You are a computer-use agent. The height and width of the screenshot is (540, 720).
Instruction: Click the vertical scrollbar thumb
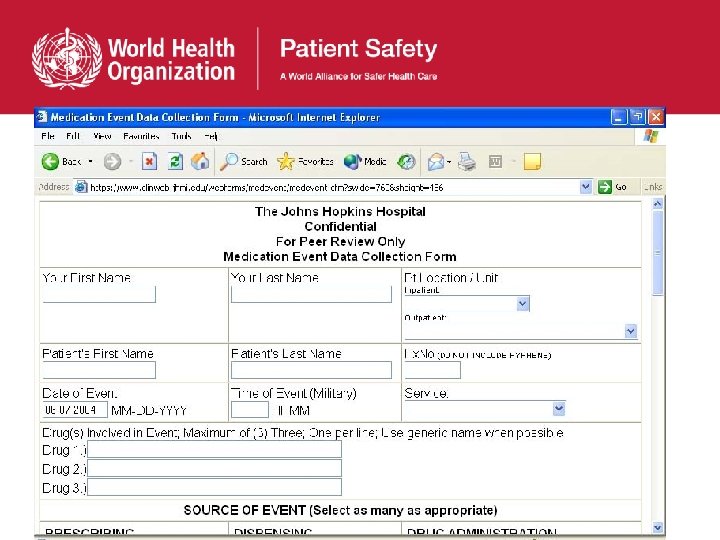658,253
